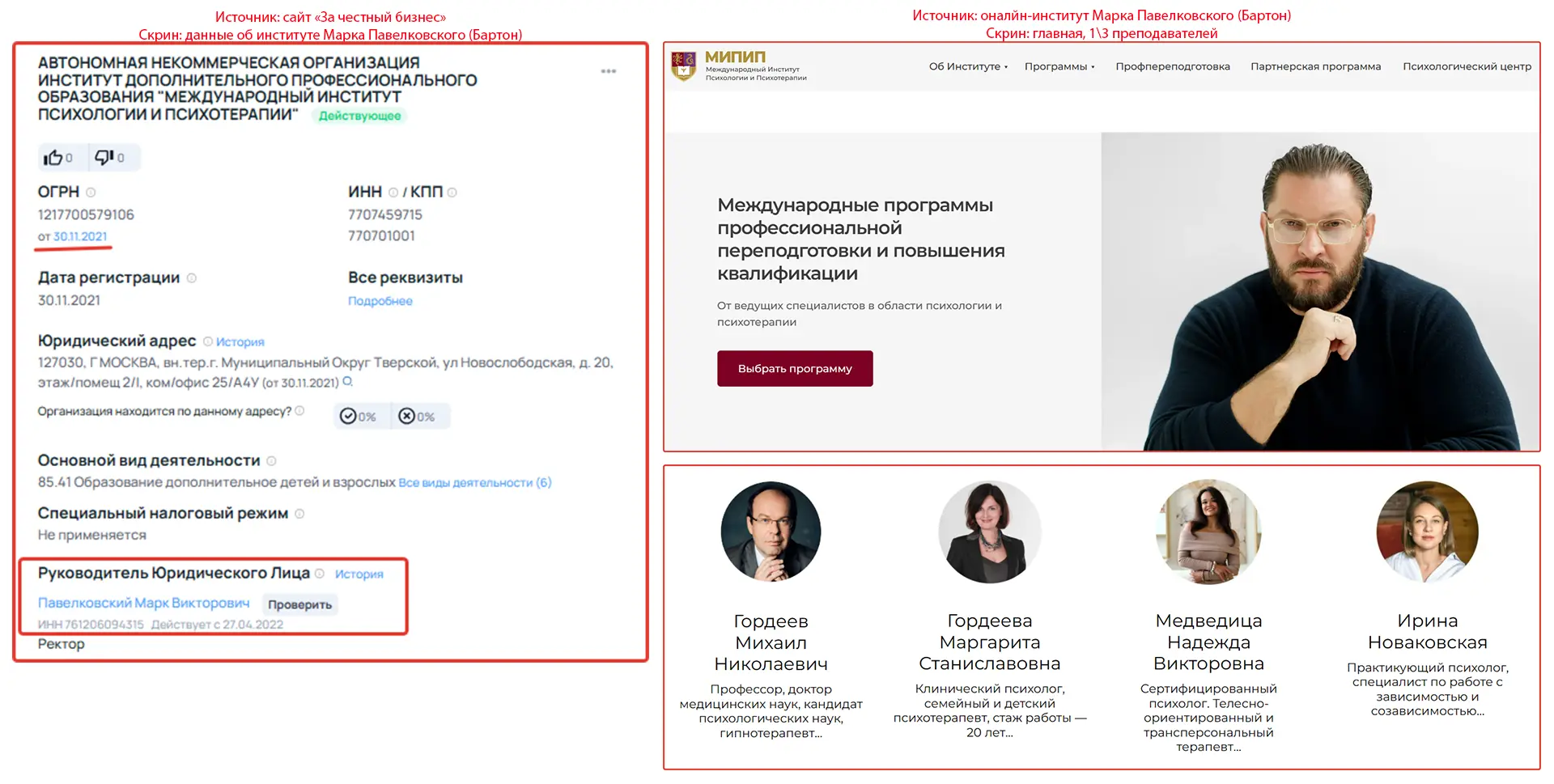The image size is (1554, 784).
Task: Select Гордеев Михаил Николаевич portrait photo
Action: 771,532
